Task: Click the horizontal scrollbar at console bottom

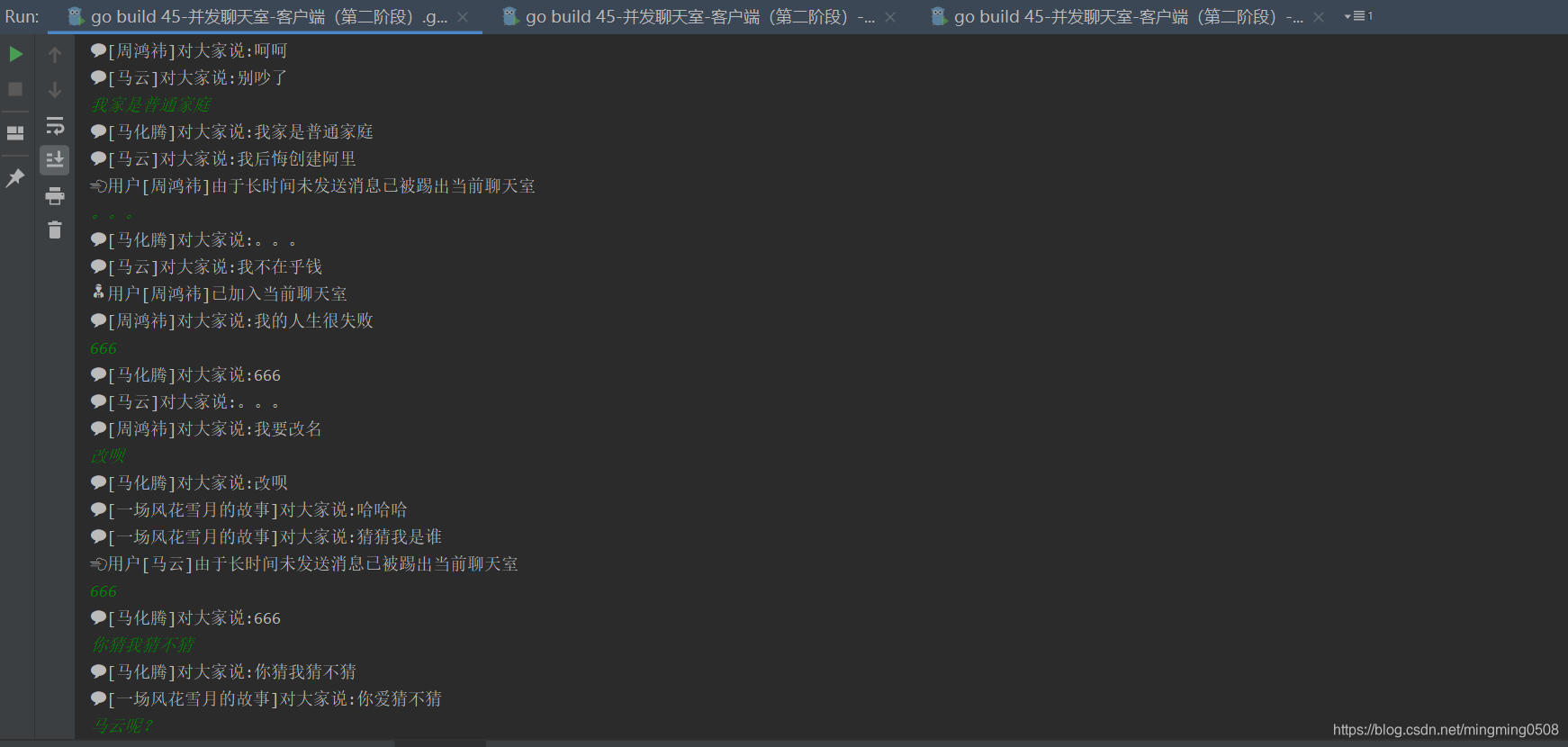Action: pyautogui.click(x=440, y=743)
